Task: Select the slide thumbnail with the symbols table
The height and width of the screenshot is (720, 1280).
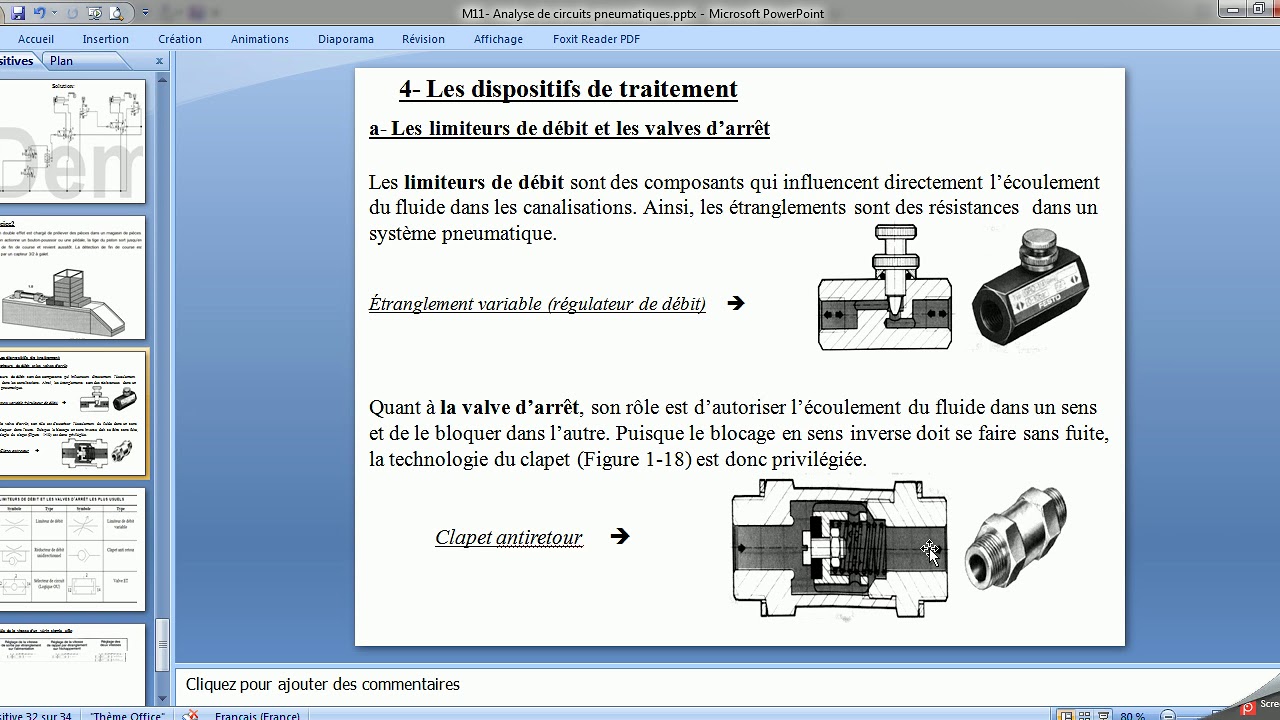Action: [x=72, y=549]
